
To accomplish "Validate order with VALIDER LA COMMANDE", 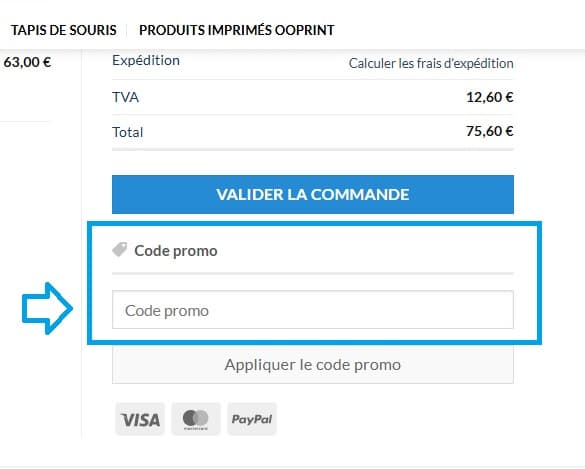I will click(313, 194).
